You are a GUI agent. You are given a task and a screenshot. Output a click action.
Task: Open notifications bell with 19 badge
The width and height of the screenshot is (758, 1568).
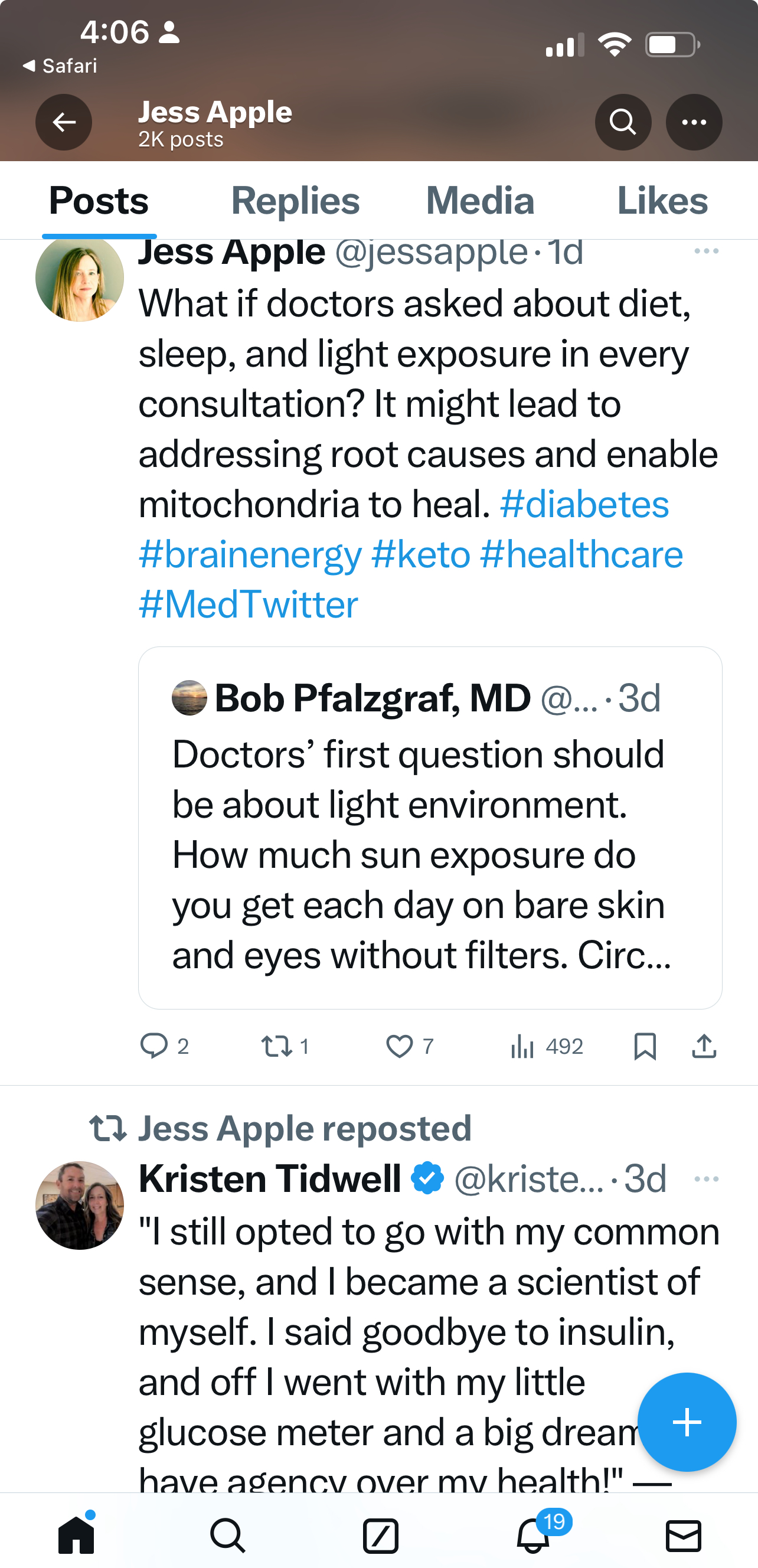click(x=533, y=1535)
